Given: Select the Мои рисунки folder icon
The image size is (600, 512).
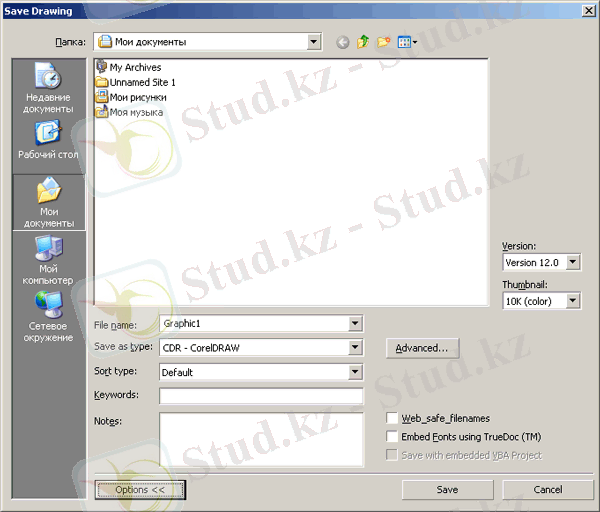Looking at the screenshot, I should point(102,96).
